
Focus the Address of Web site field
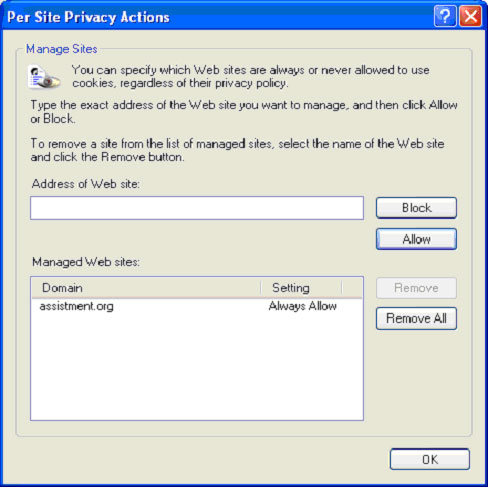click(x=197, y=208)
